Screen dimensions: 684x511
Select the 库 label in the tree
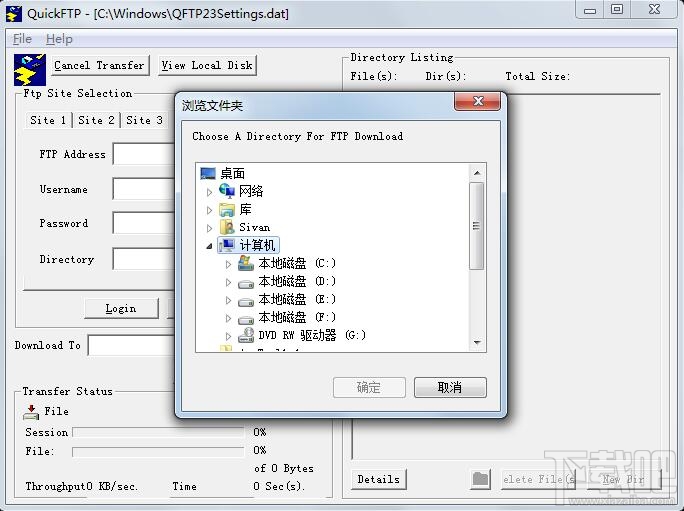pos(245,209)
